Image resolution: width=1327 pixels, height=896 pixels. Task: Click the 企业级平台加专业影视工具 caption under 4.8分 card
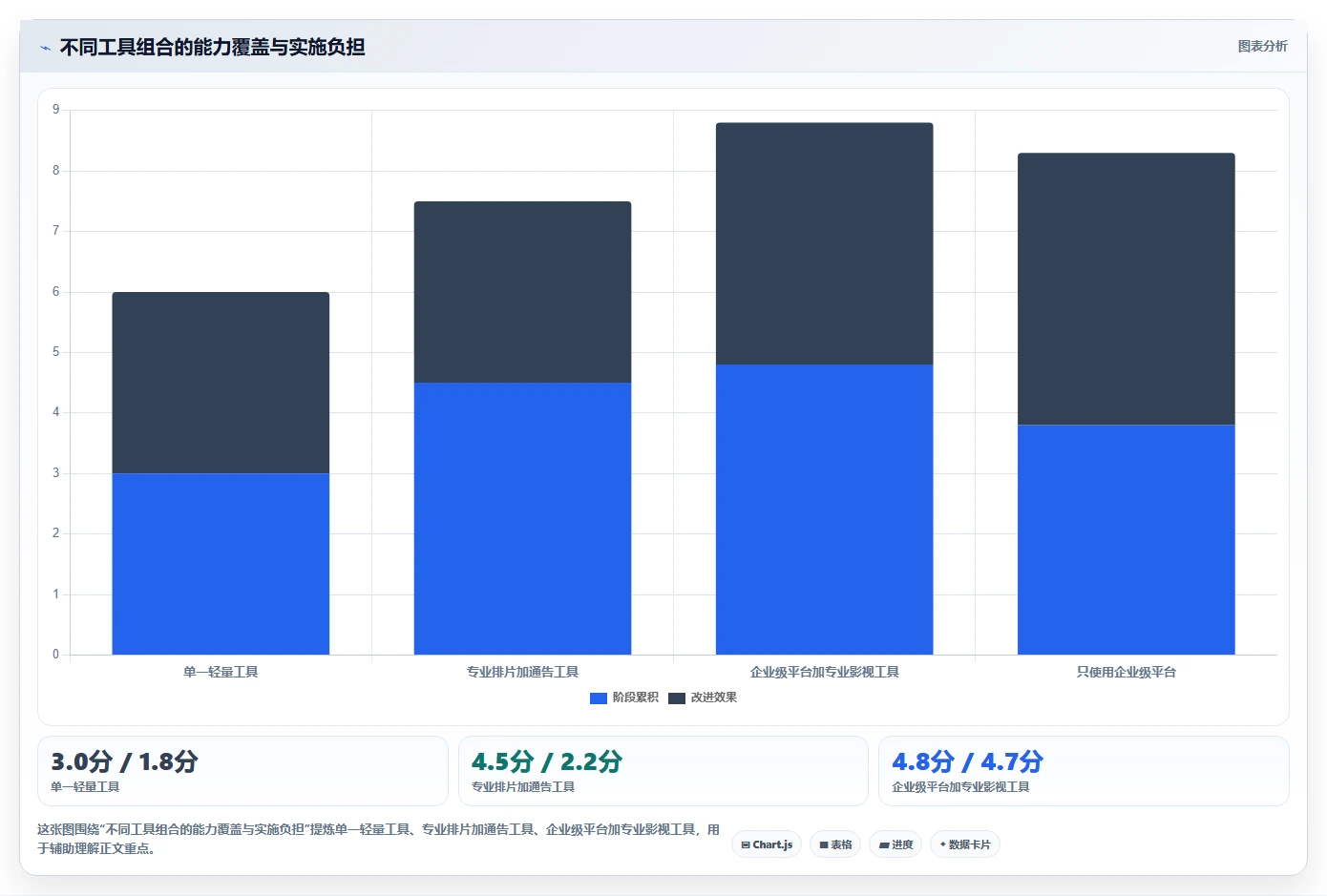pyautogui.click(x=960, y=787)
